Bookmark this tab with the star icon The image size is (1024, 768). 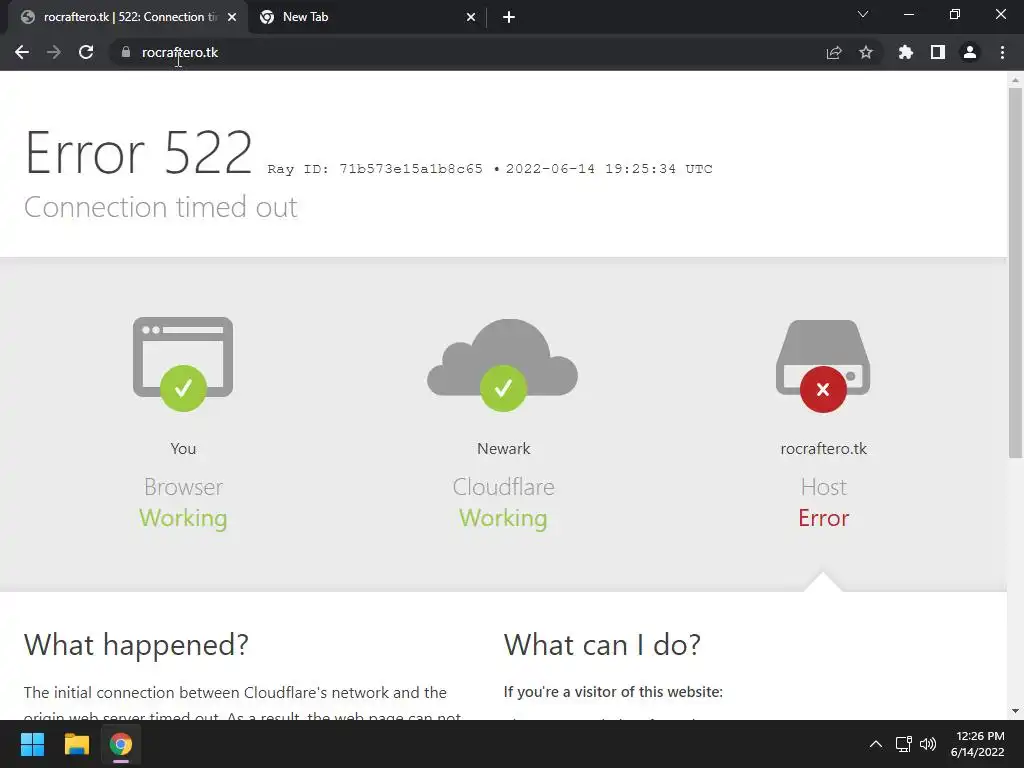[x=866, y=52]
